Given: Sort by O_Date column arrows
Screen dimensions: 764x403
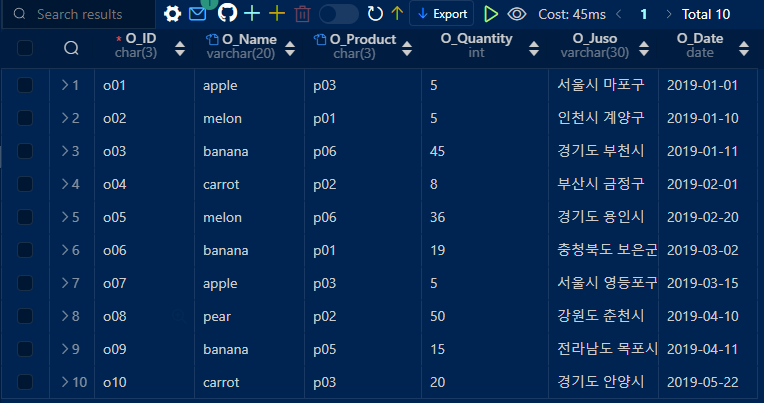Looking at the screenshot, I should [744, 48].
